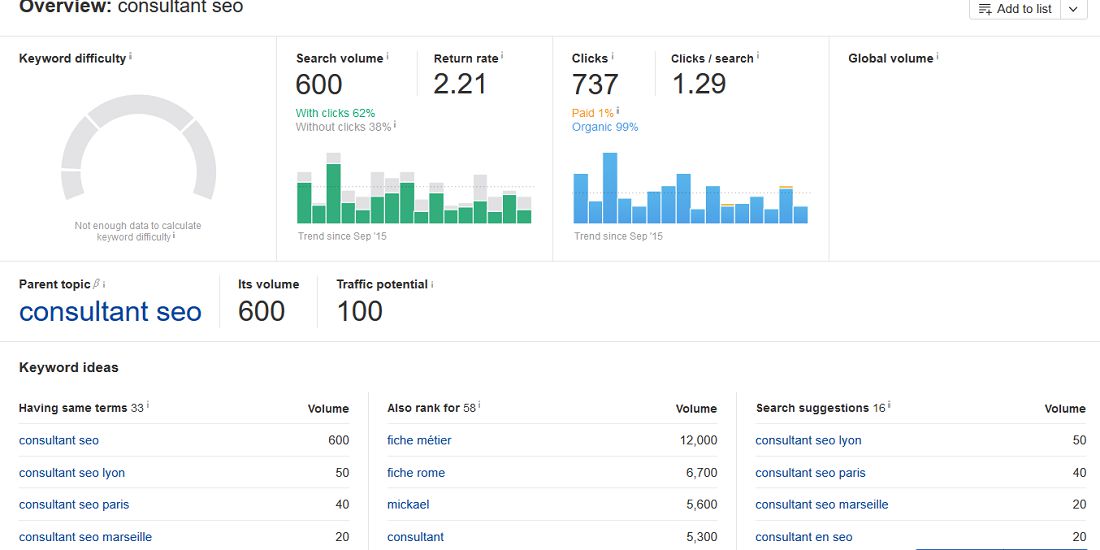Screen dimensions: 1100x550
Task: Click the Search suggestions 16 heading
Action: tap(820, 408)
